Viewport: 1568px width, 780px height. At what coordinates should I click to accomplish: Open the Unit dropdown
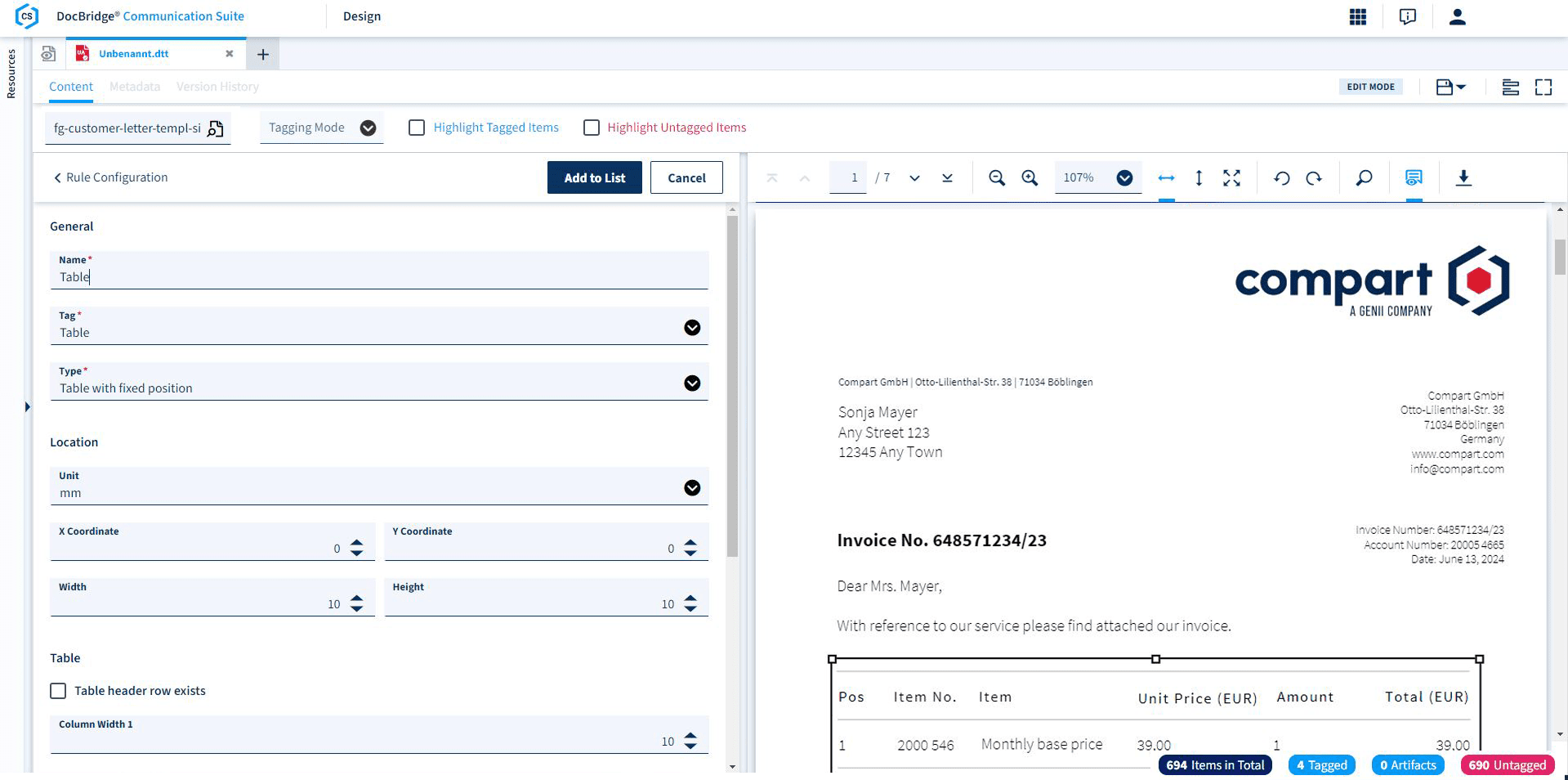coord(691,488)
